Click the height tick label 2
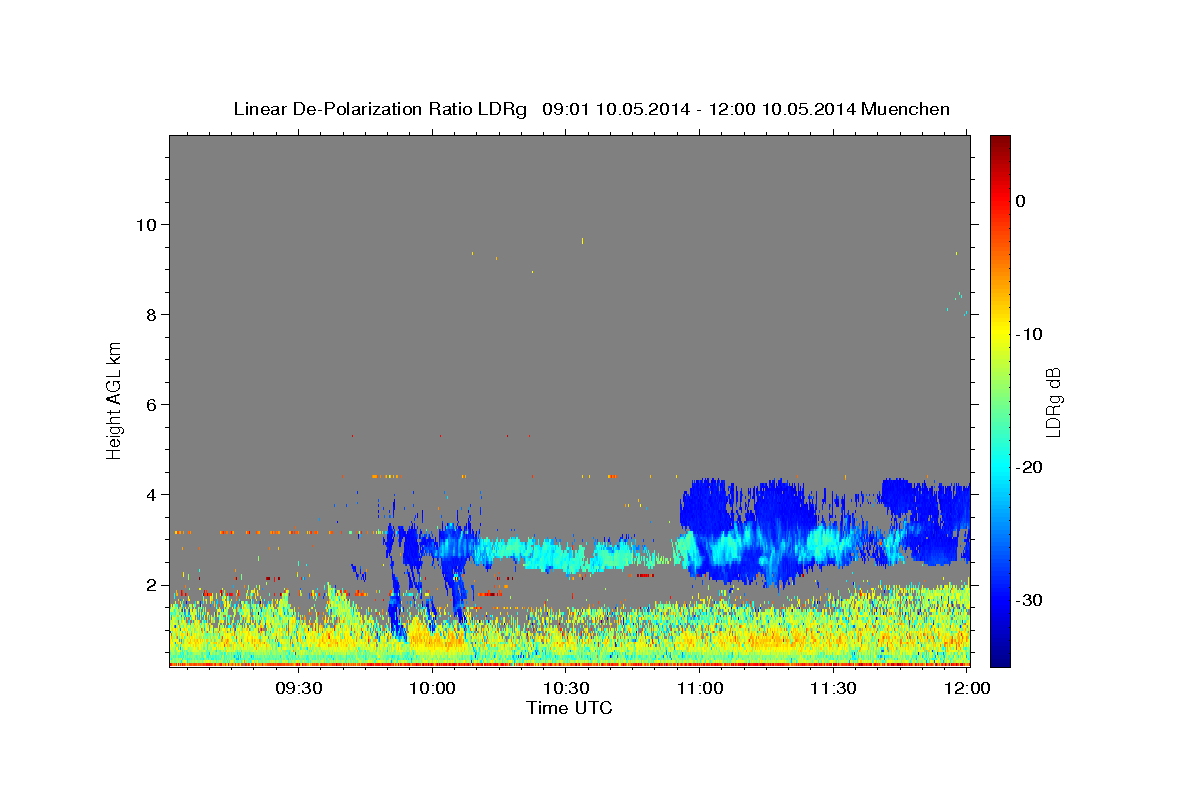The width and height of the screenshot is (1200, 800). click(x=152, y=584)
